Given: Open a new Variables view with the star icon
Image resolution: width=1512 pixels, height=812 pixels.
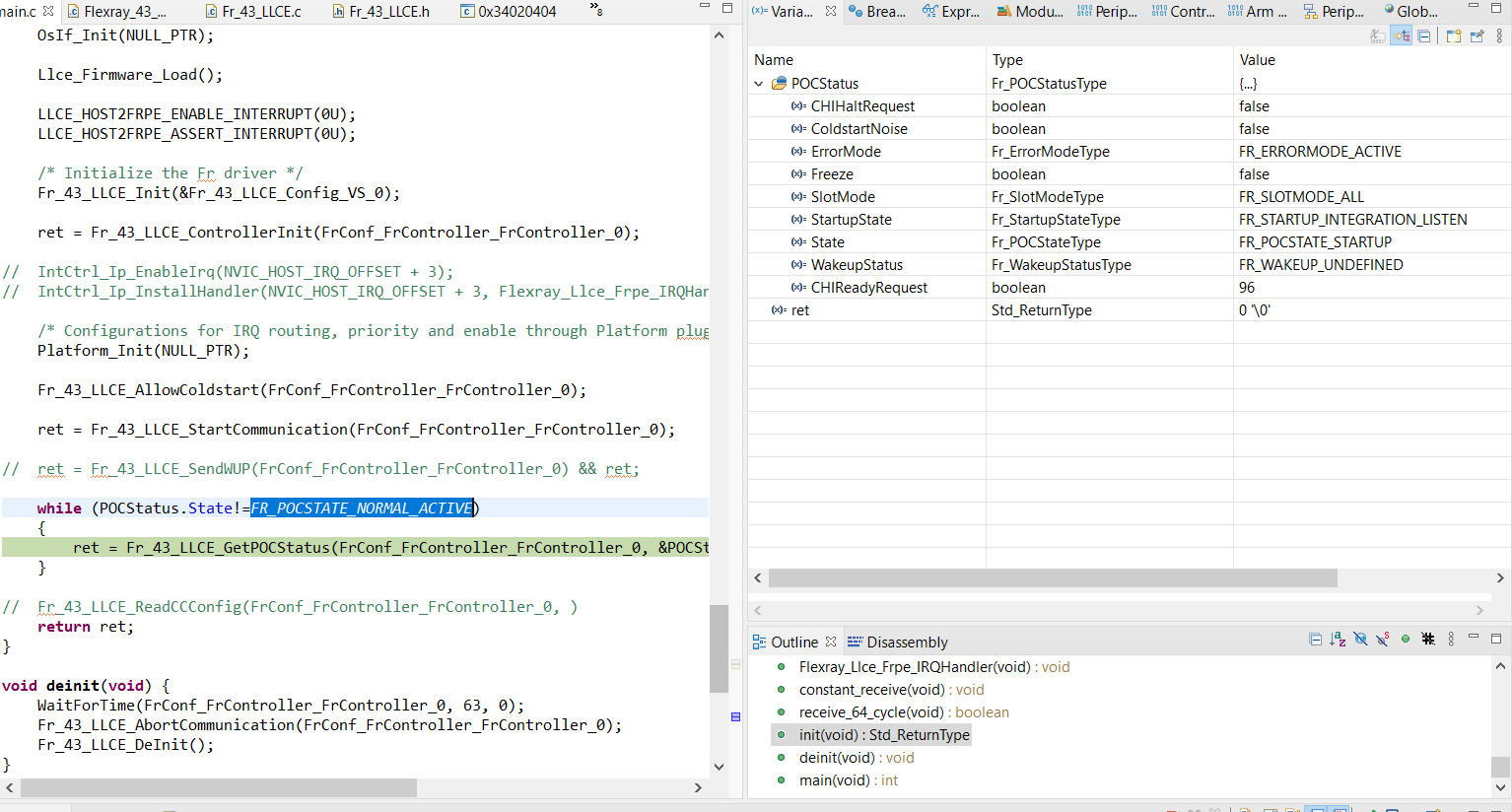Looking at the screenshot, I should point(1454,34).
